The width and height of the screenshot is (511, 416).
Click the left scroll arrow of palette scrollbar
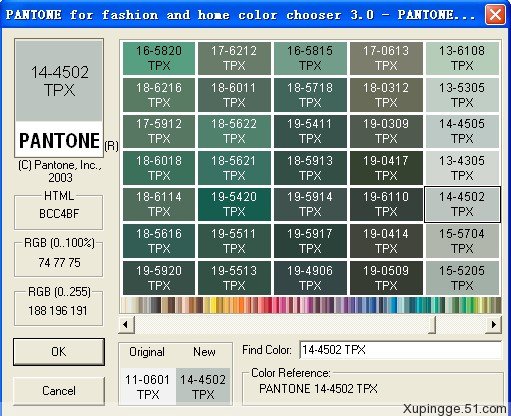pos(127,324)
